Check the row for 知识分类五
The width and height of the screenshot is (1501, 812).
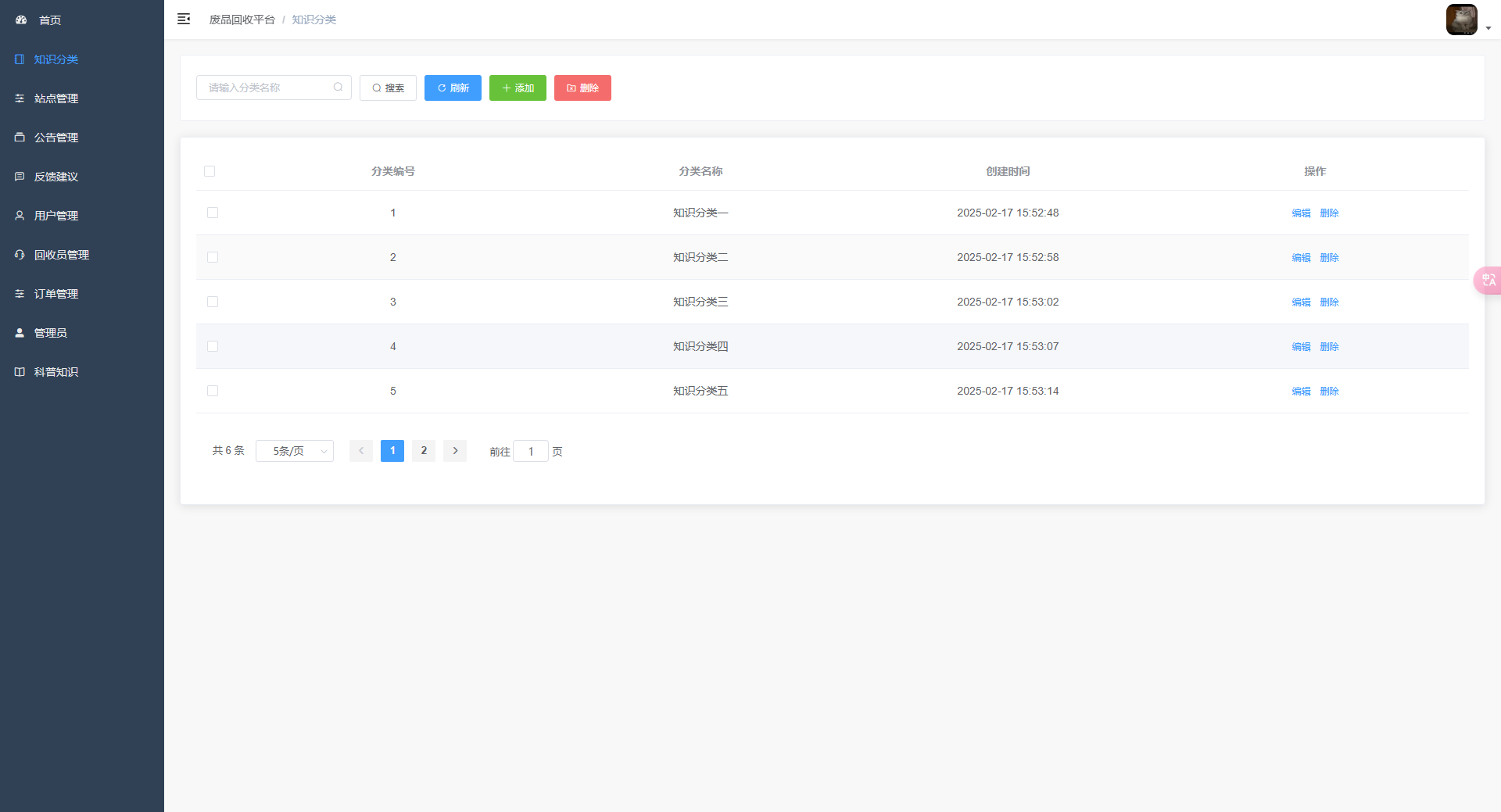[213, 391]
